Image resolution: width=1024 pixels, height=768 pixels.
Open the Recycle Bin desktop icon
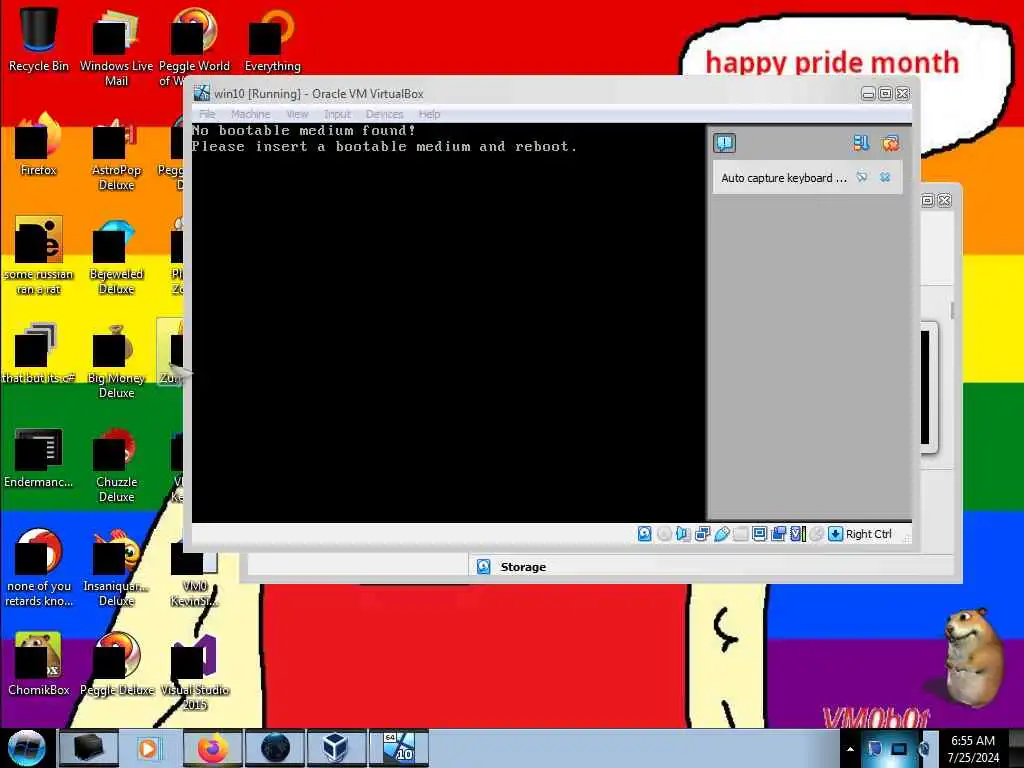(39, 39)
